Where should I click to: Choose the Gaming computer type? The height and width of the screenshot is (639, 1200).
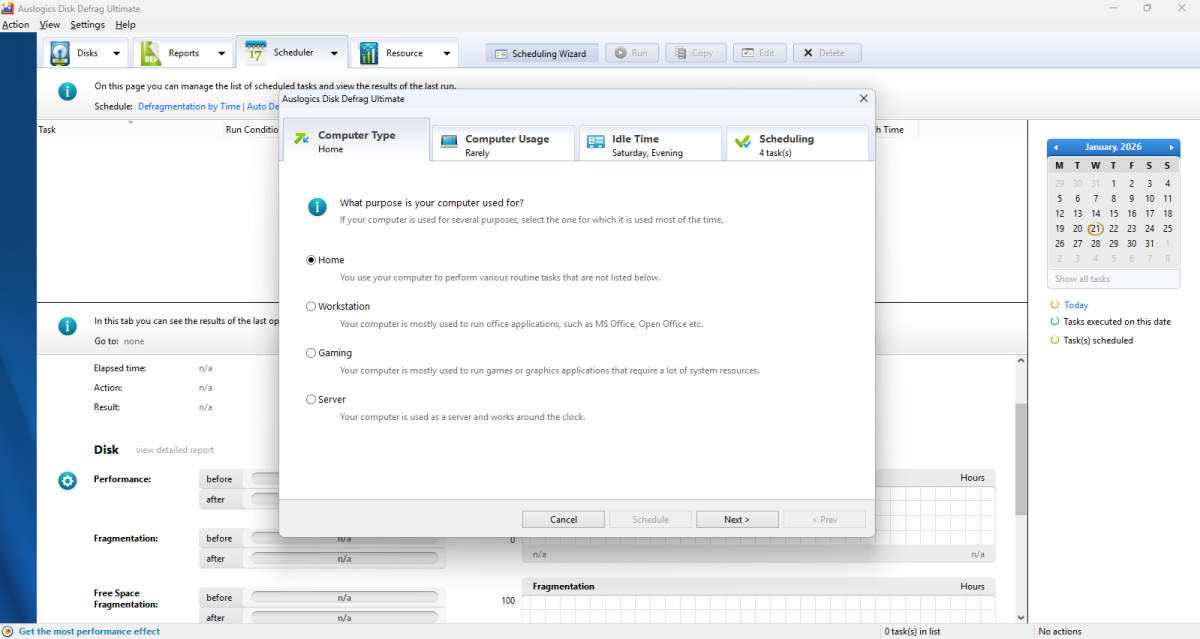pos(311,353)
